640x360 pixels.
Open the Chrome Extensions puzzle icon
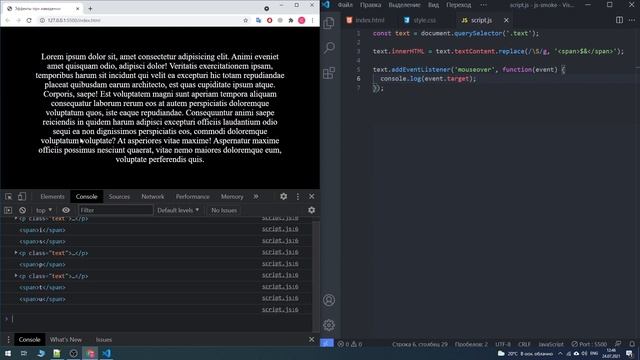click(291, 20)
